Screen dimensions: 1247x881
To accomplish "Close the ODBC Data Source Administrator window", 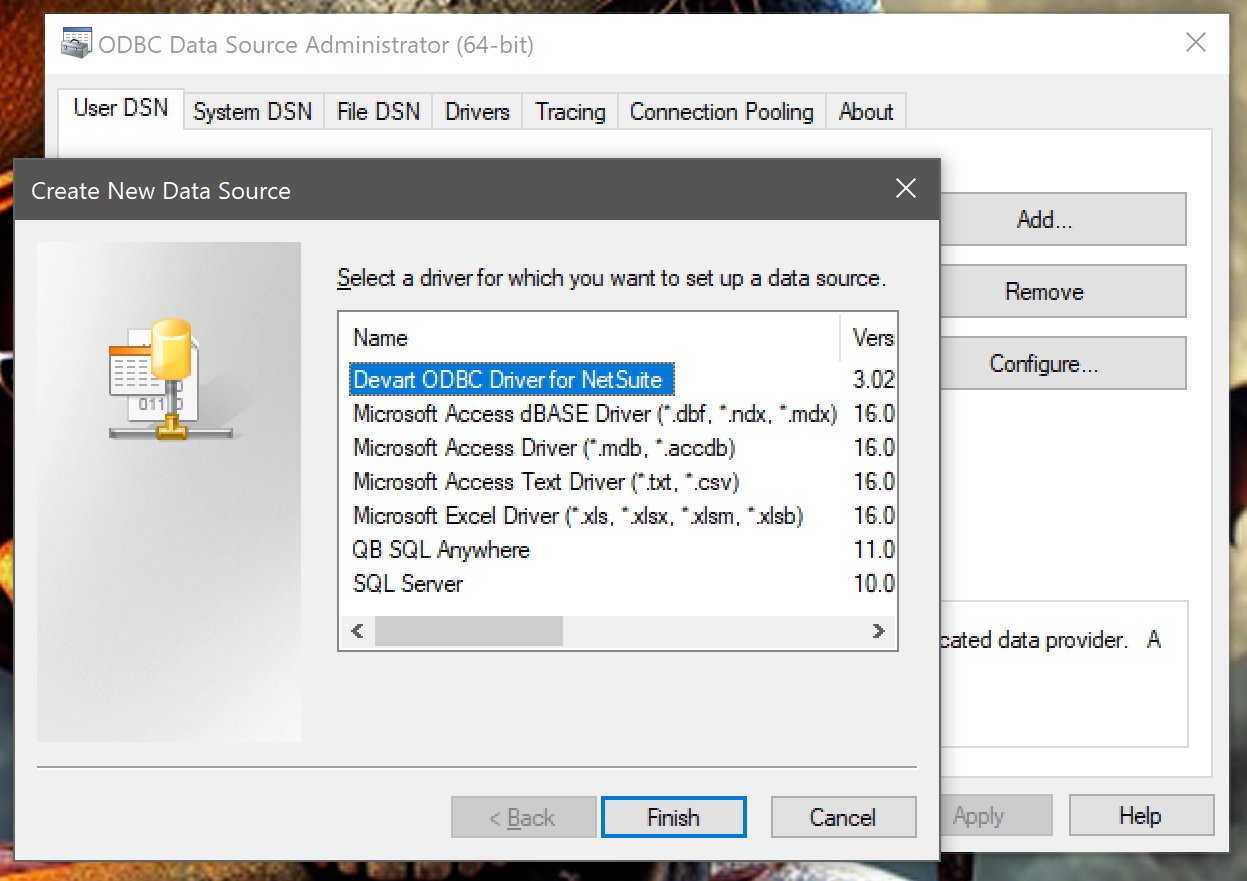I will click(1195, 42).
